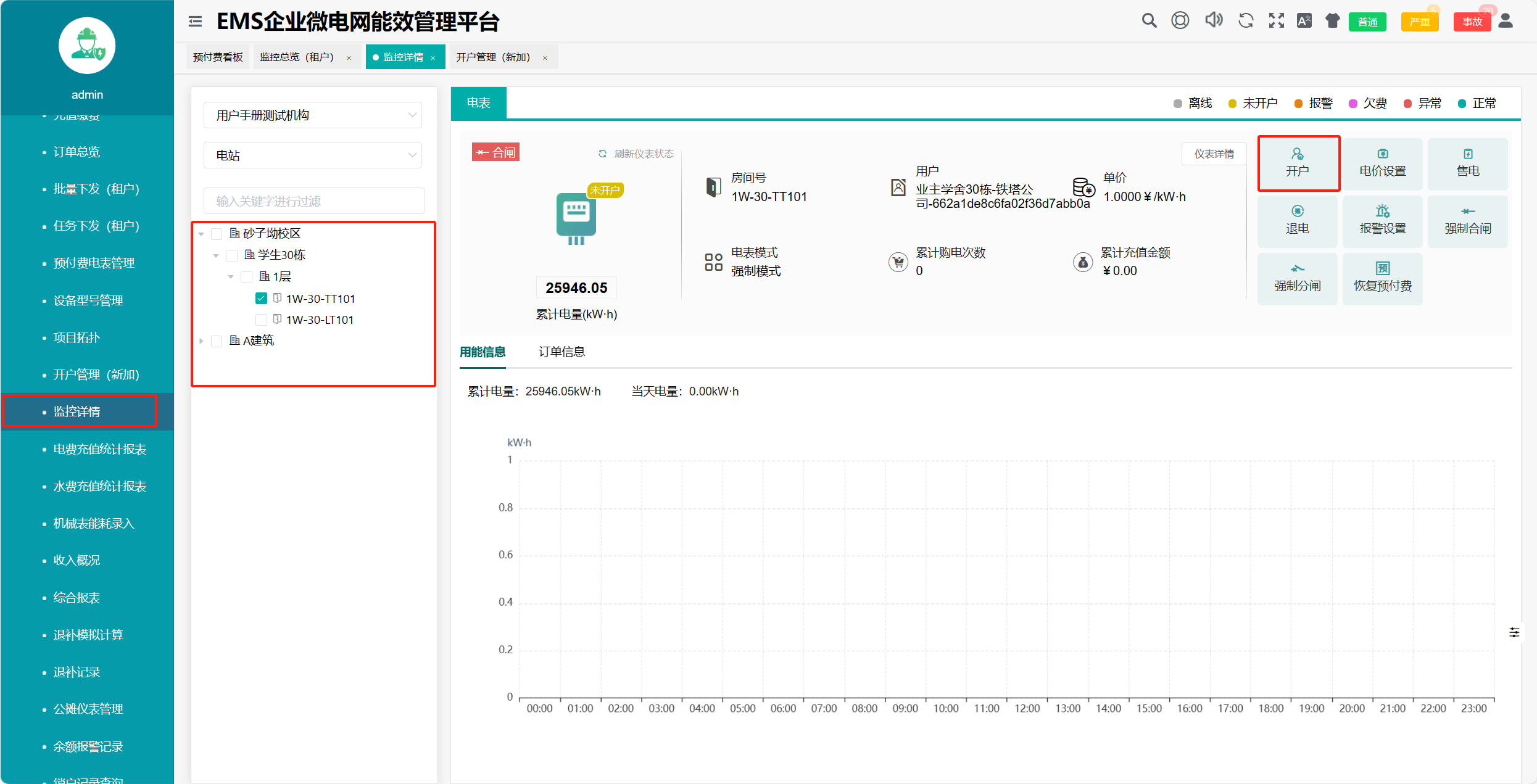The image size is (1537, 784).
Task: Open the 电站 dropdown selector
Action: 312,155
